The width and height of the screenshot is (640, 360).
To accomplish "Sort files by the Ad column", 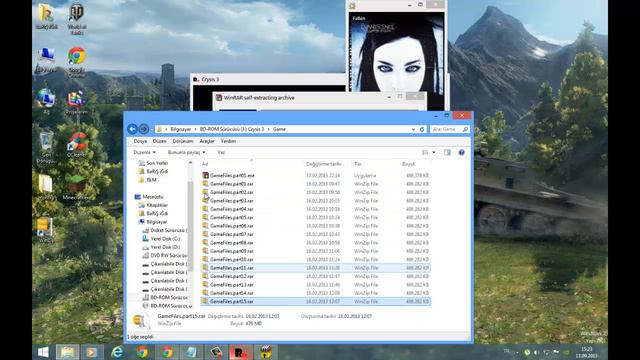I will point(205,164).
